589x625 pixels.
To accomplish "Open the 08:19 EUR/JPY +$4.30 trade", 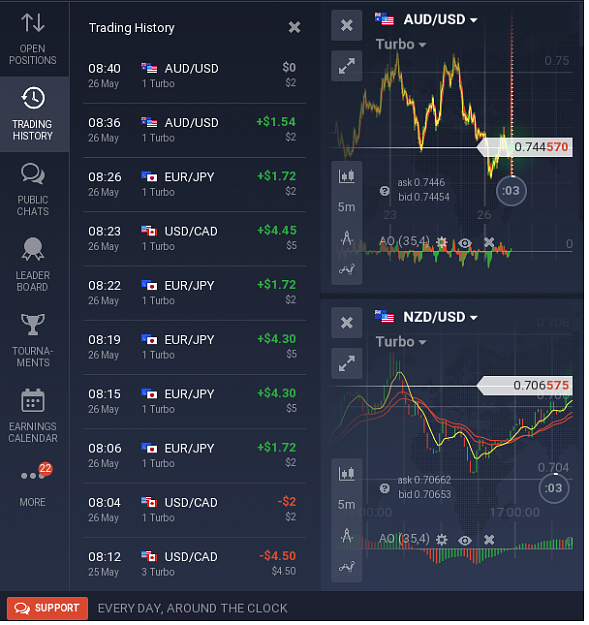I will tap(195, 348).
